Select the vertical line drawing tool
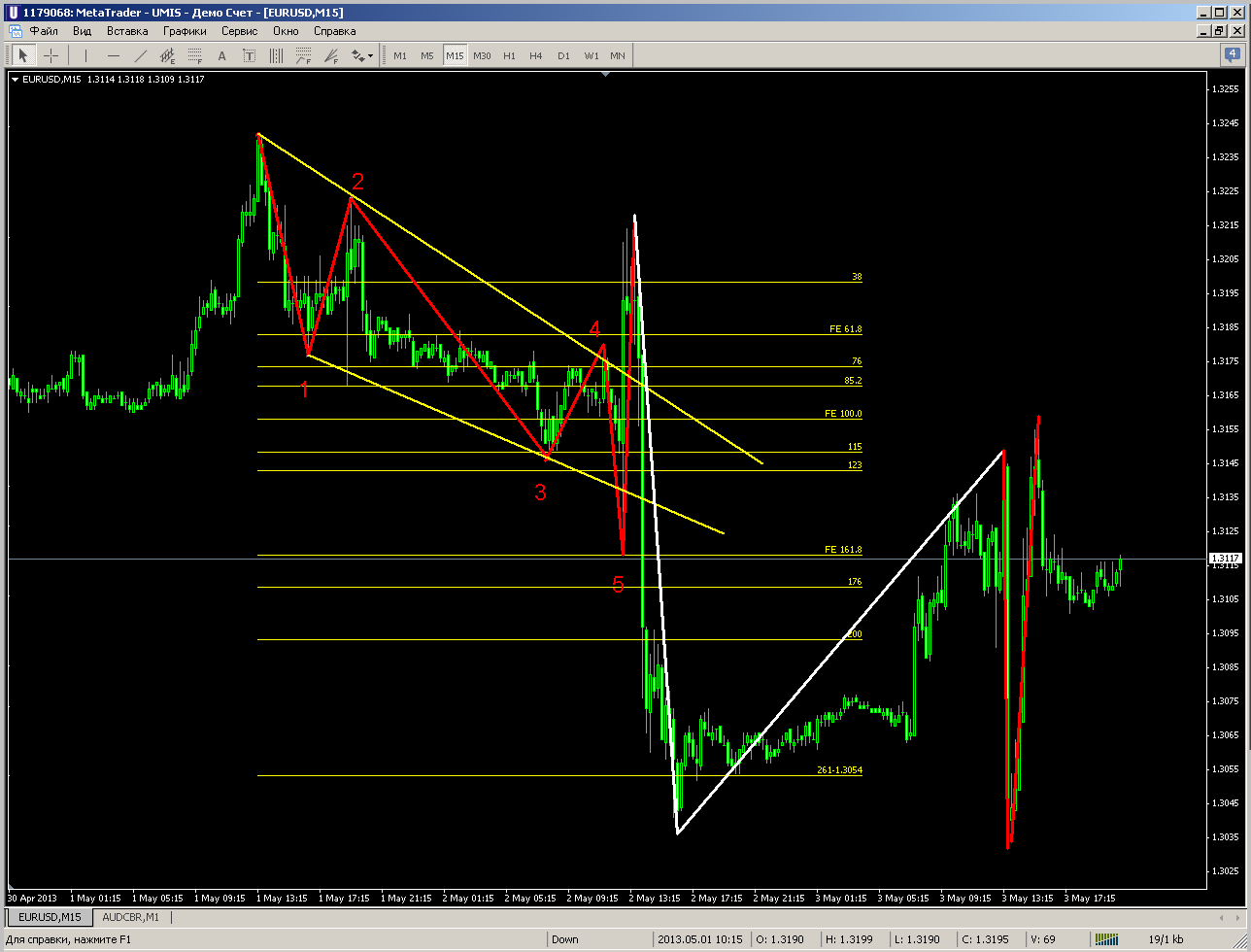1251x952 pixels. tap(85, 55)
